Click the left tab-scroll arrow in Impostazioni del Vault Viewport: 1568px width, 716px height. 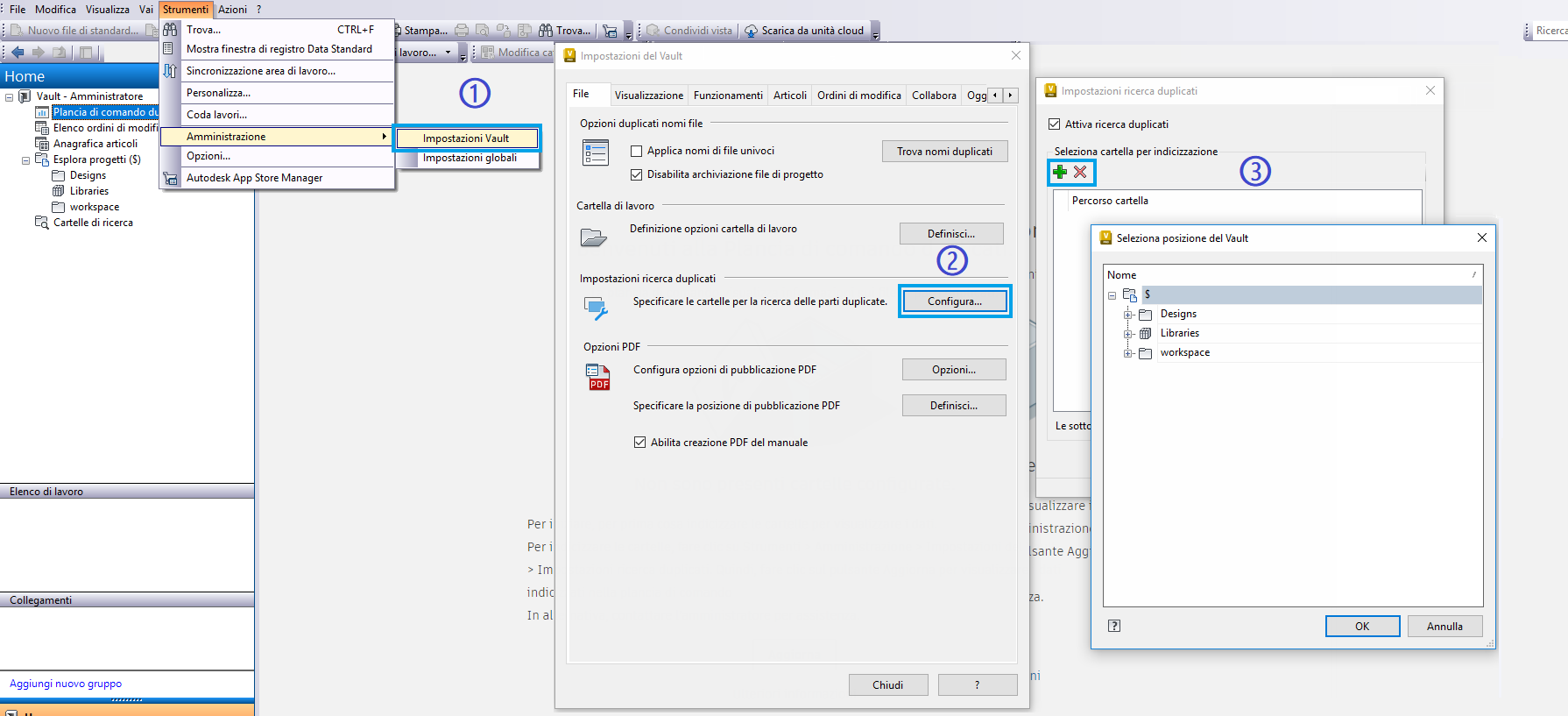995,95
